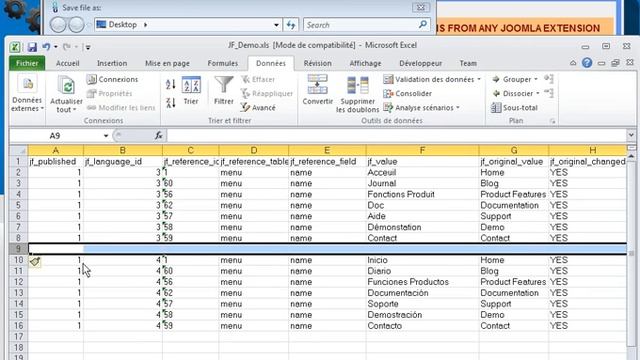The image size is (640, 360).
Task: Expand the formula bar chevron
Action: click(x=631, y=135)
